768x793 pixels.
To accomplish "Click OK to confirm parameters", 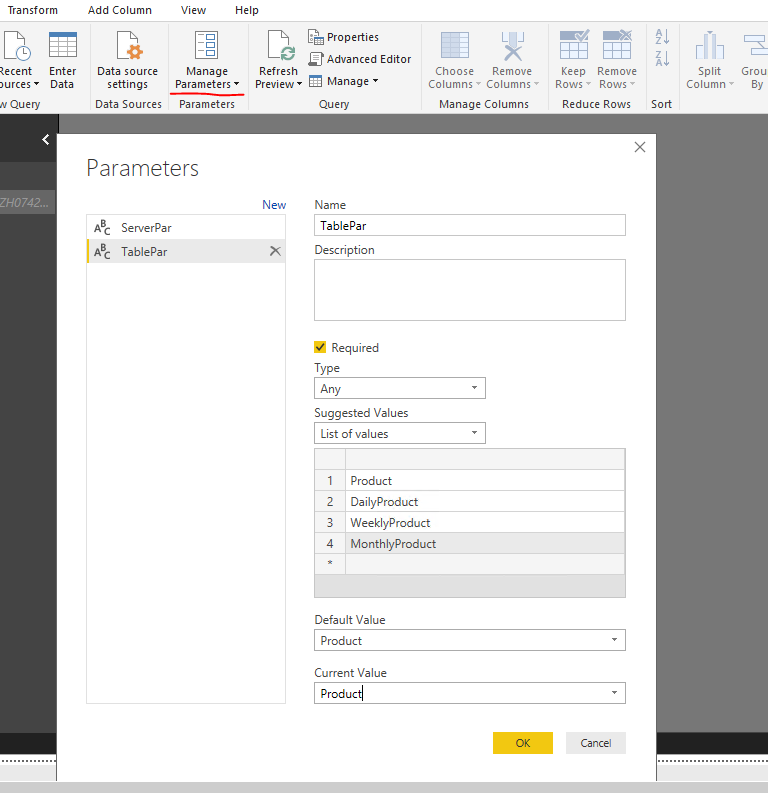I will (523, 743).
